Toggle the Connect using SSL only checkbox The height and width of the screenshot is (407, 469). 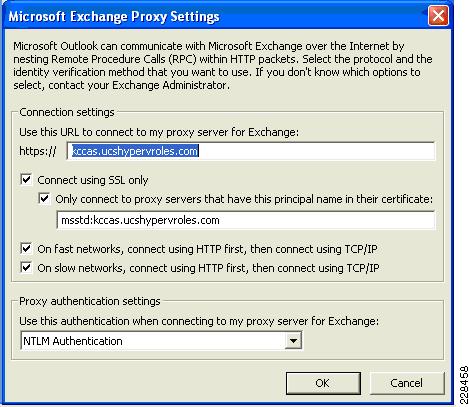(x=26, y=180)
